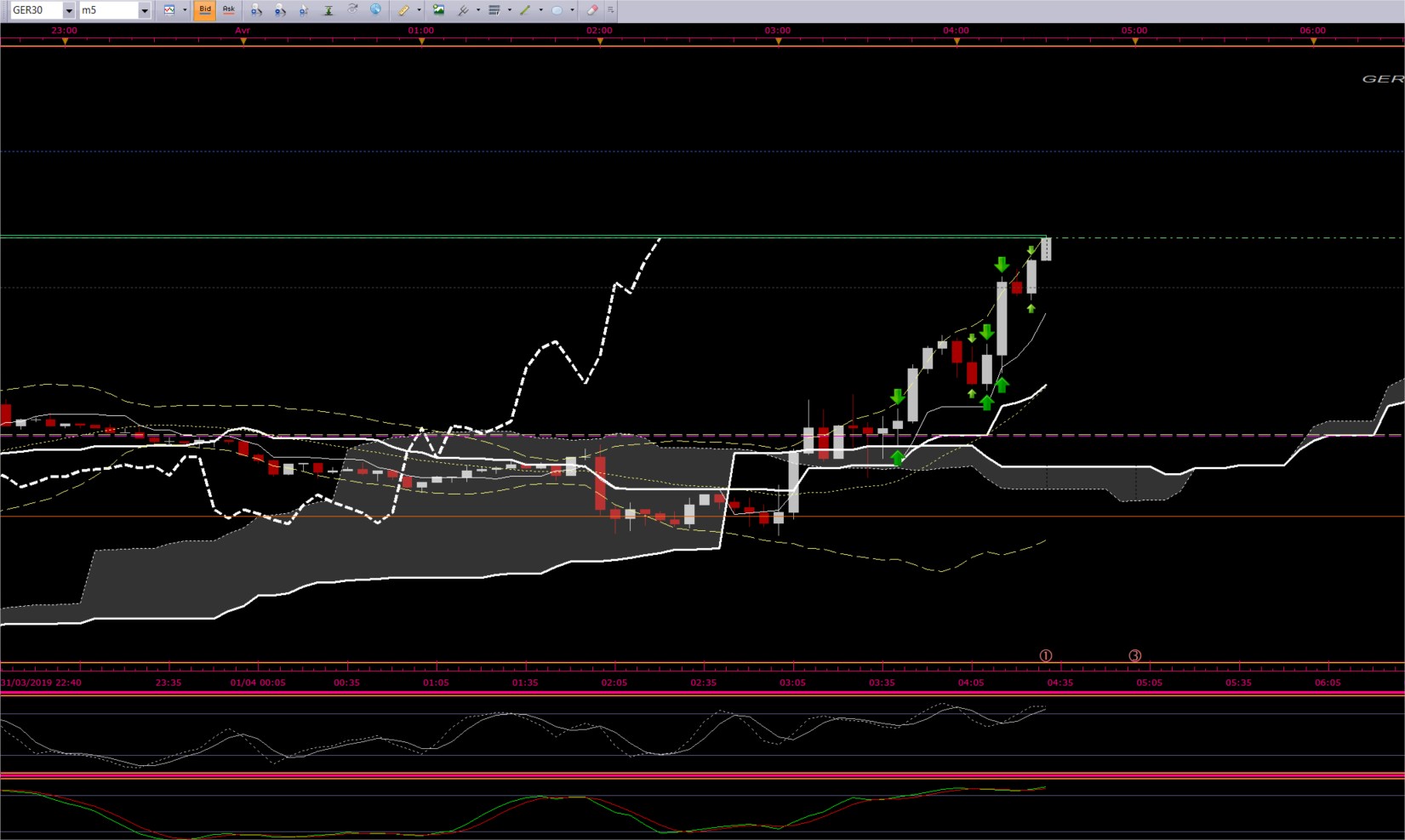
Task: Select the zoom-to-area cursor icon
Action: point(304,10)
